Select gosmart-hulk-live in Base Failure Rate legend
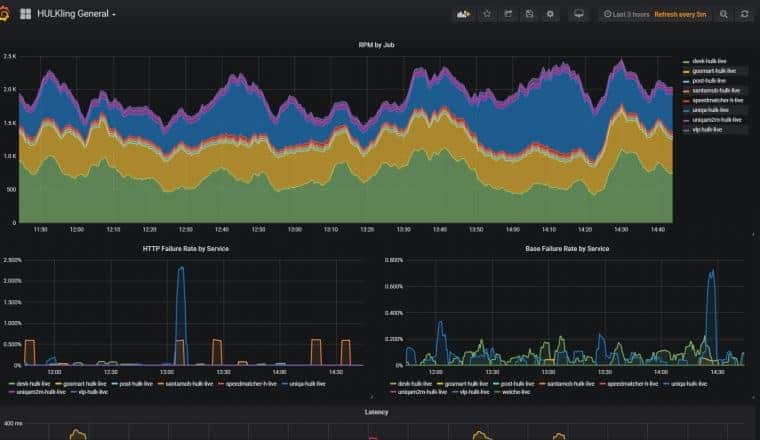Viewport: 760px width, 440px height. tap(466, 384)
